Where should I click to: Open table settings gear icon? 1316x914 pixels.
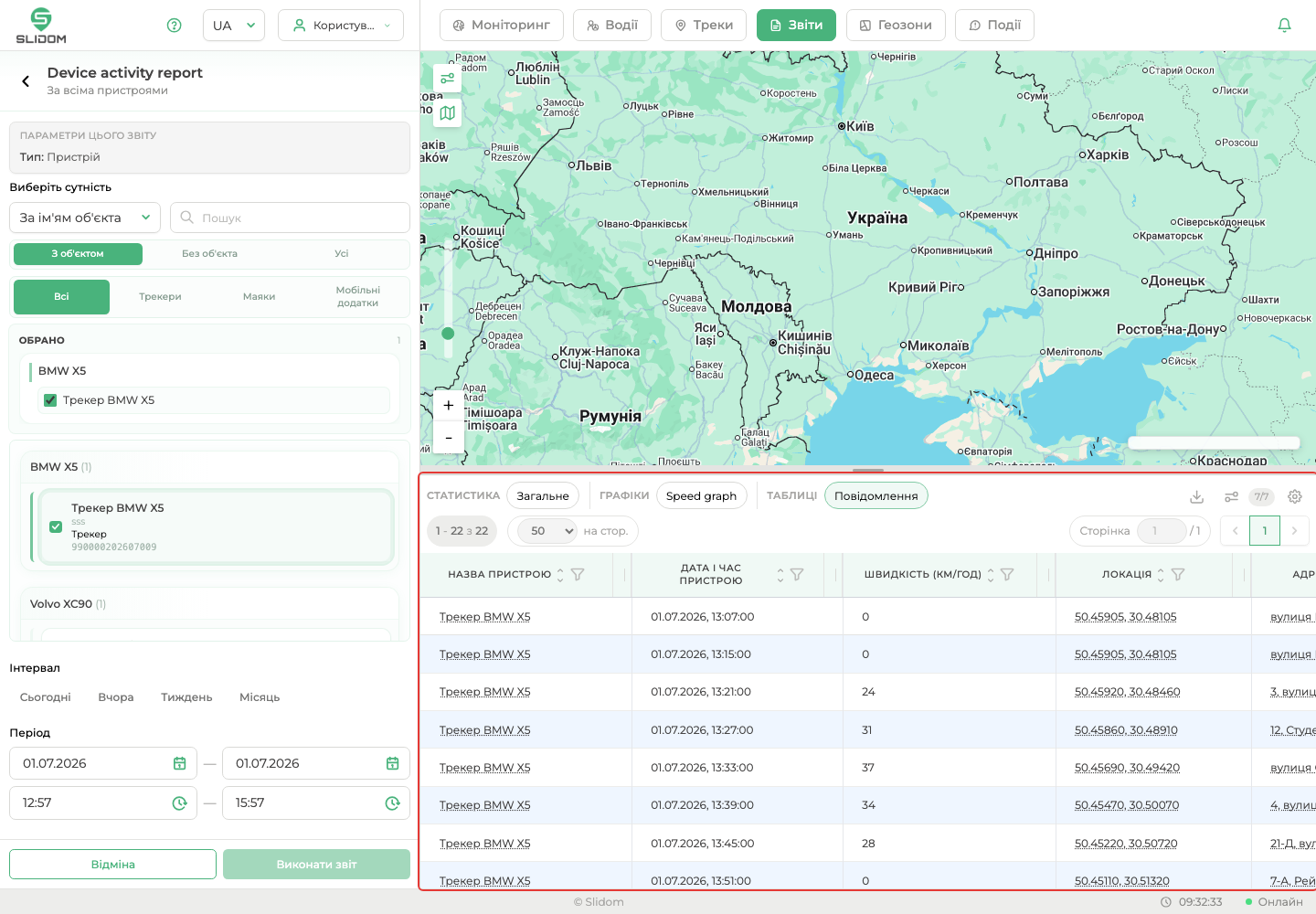point(1295,496)
